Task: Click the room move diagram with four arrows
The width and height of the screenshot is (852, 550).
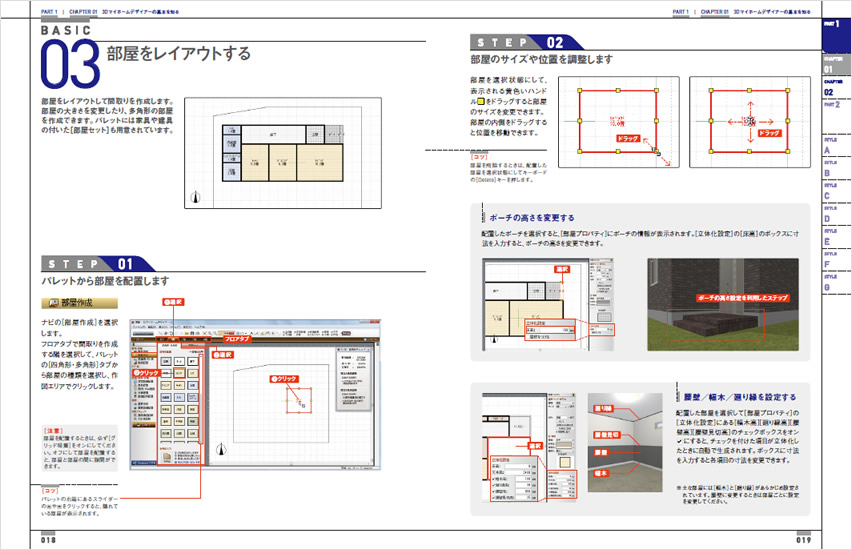Action: click(x=750, y=122)
